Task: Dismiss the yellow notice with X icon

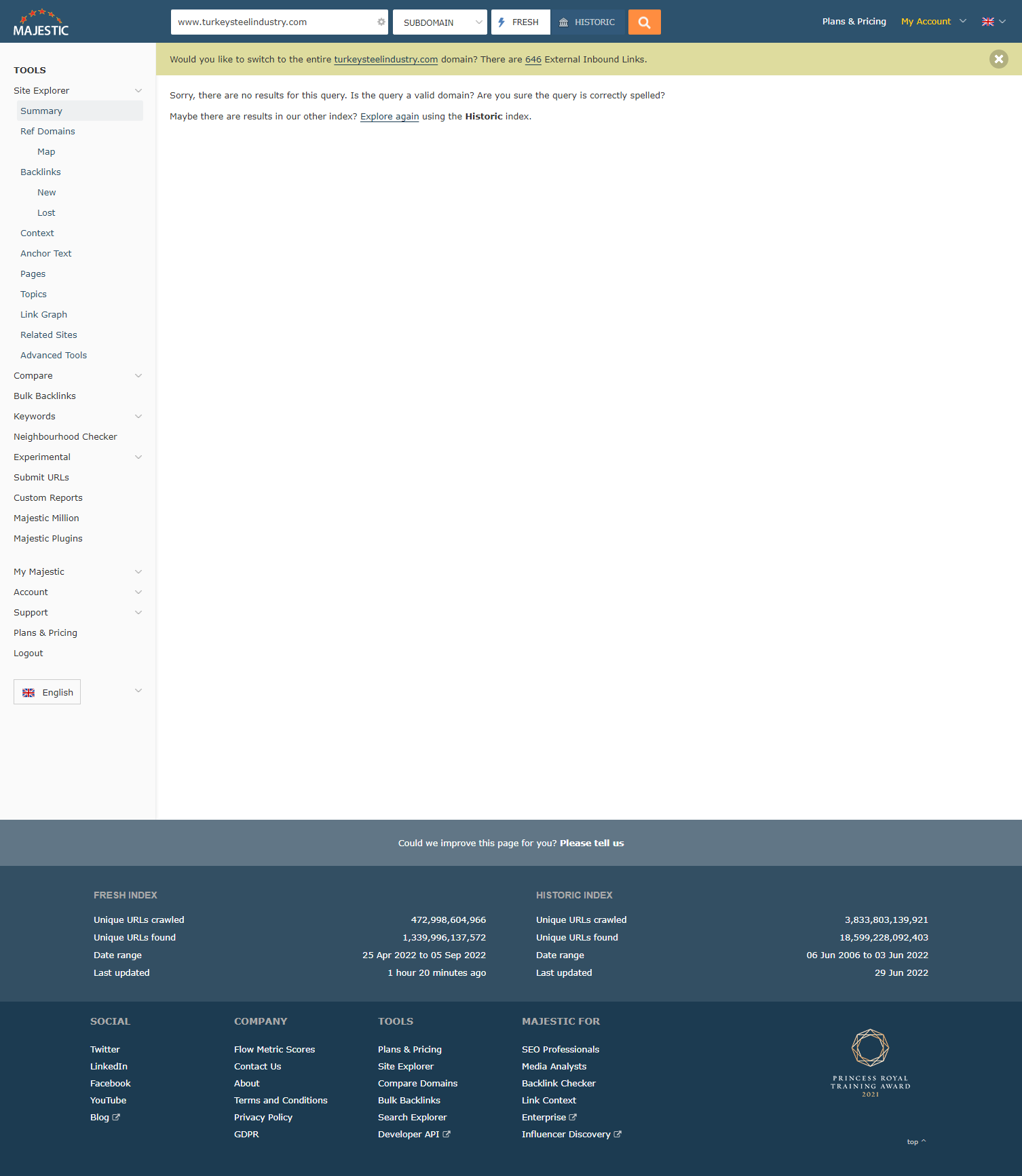Action: (998, 59)
